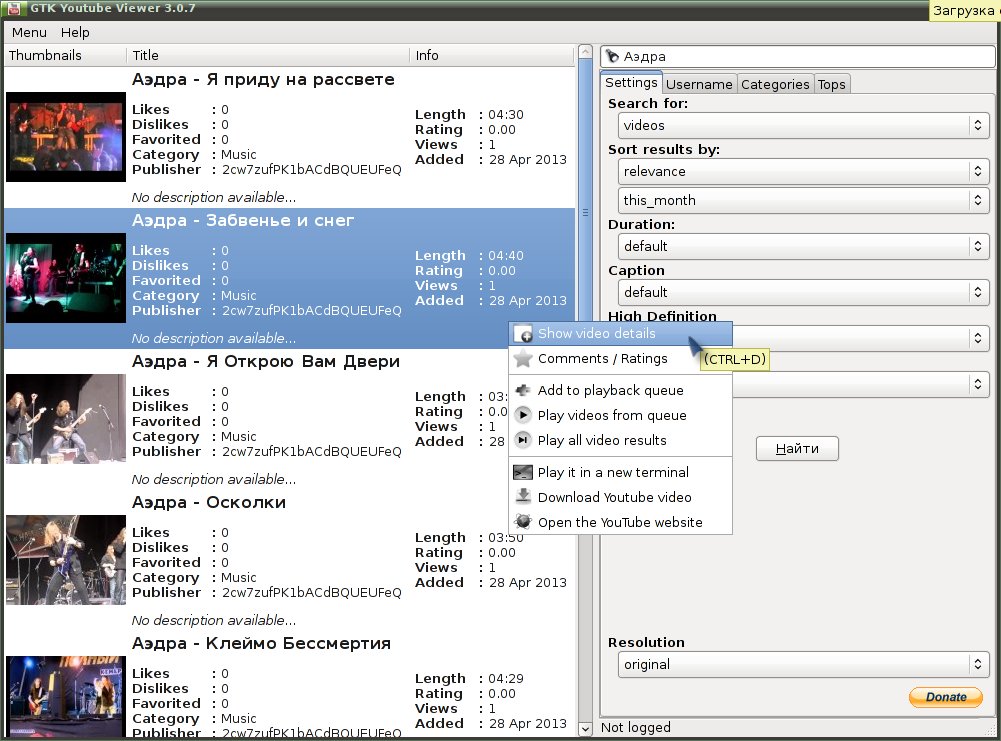Click the Найти search button
Screen dimensions: 1001x741
[x=797, y=448]
